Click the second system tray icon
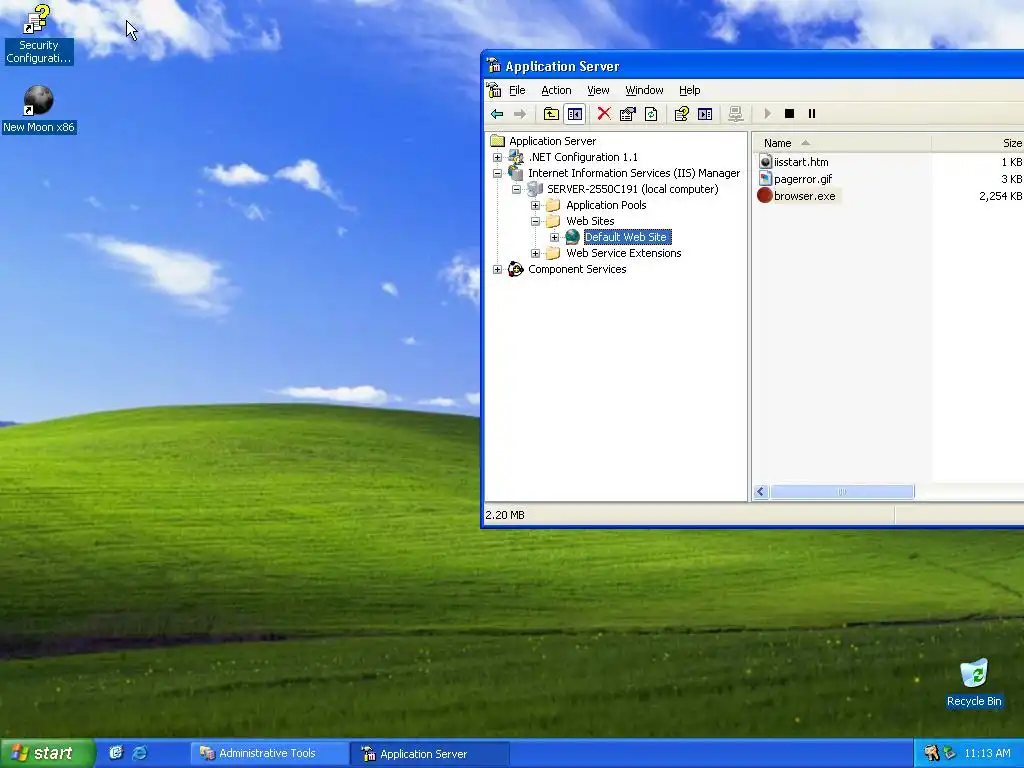Viewport: 1024px width, 768px height. (950, 753)
